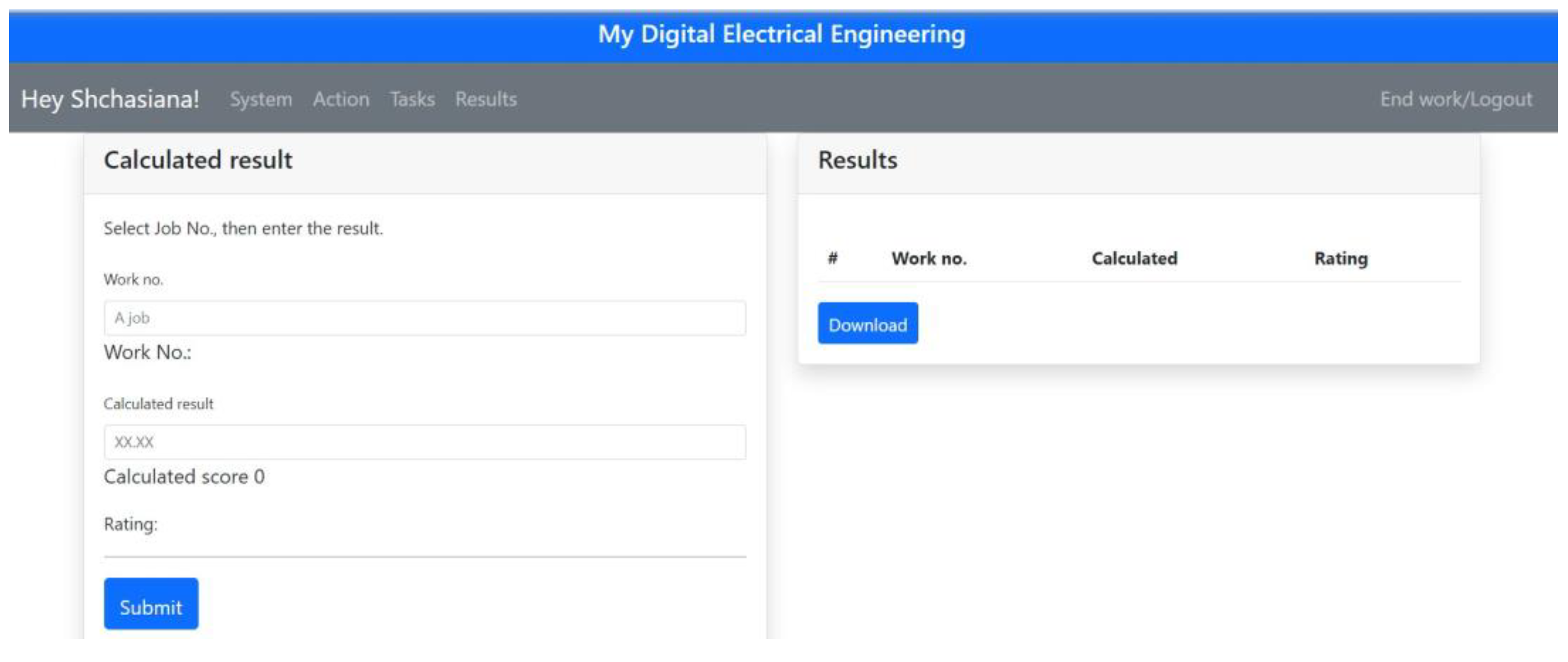The width and height of the screenshot is (1568, 662).
Task: Click the 'Calculated' table column header
Action: coord(1134,258)
